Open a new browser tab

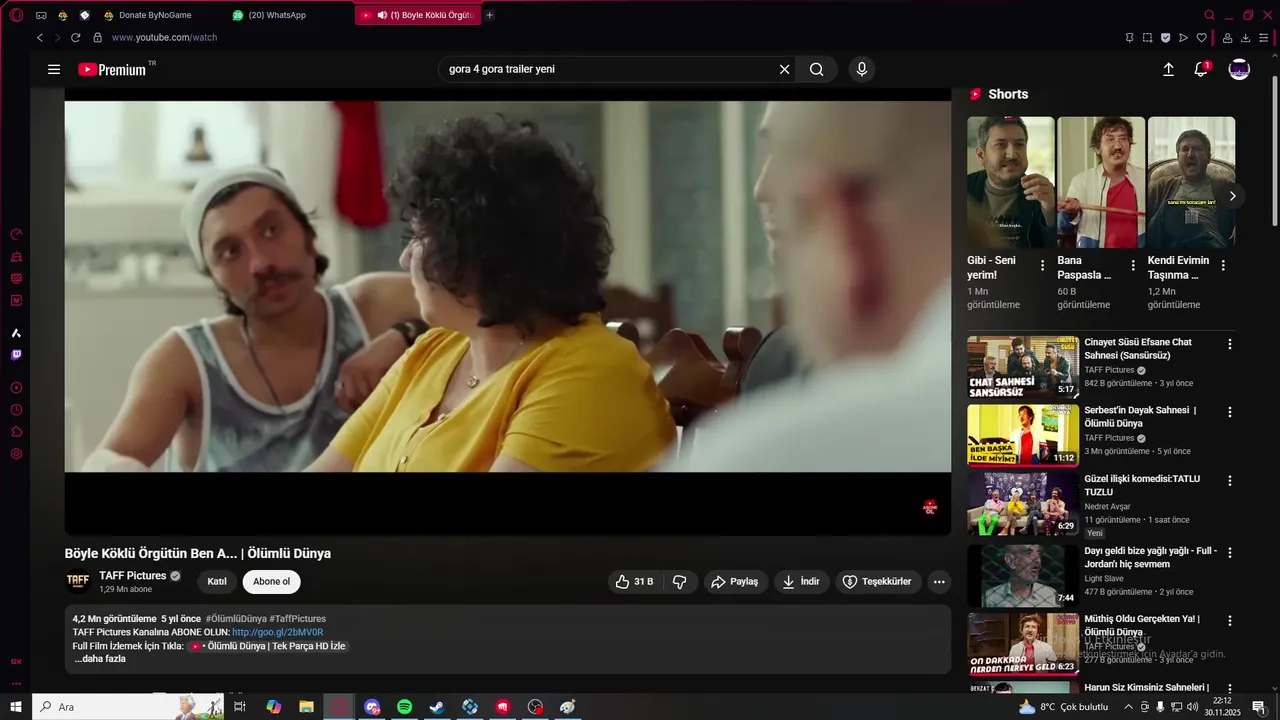click(489, 15)
